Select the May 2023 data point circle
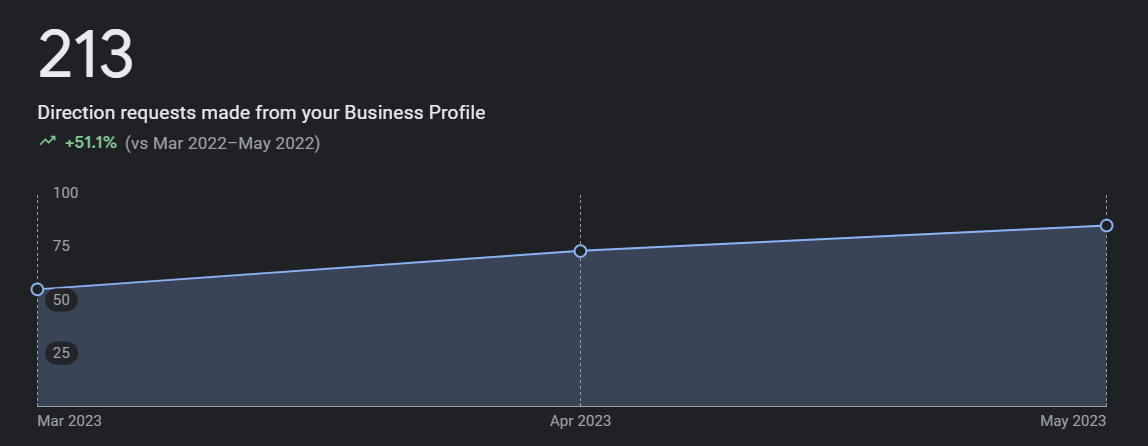This screenshot has height=446, width=1148. pos(1106,226)
